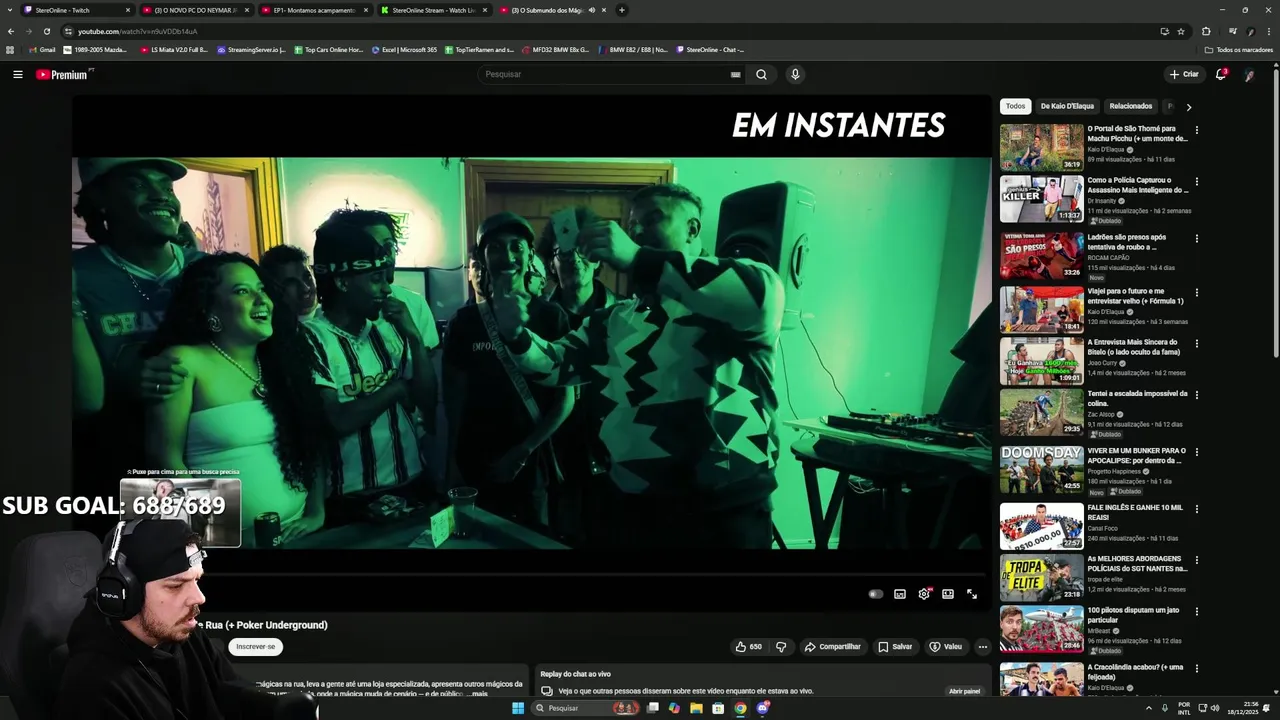The width and height of the screenshot is (1280, 720).
Task: Open the player settings gear
Action: coord(924,594)
